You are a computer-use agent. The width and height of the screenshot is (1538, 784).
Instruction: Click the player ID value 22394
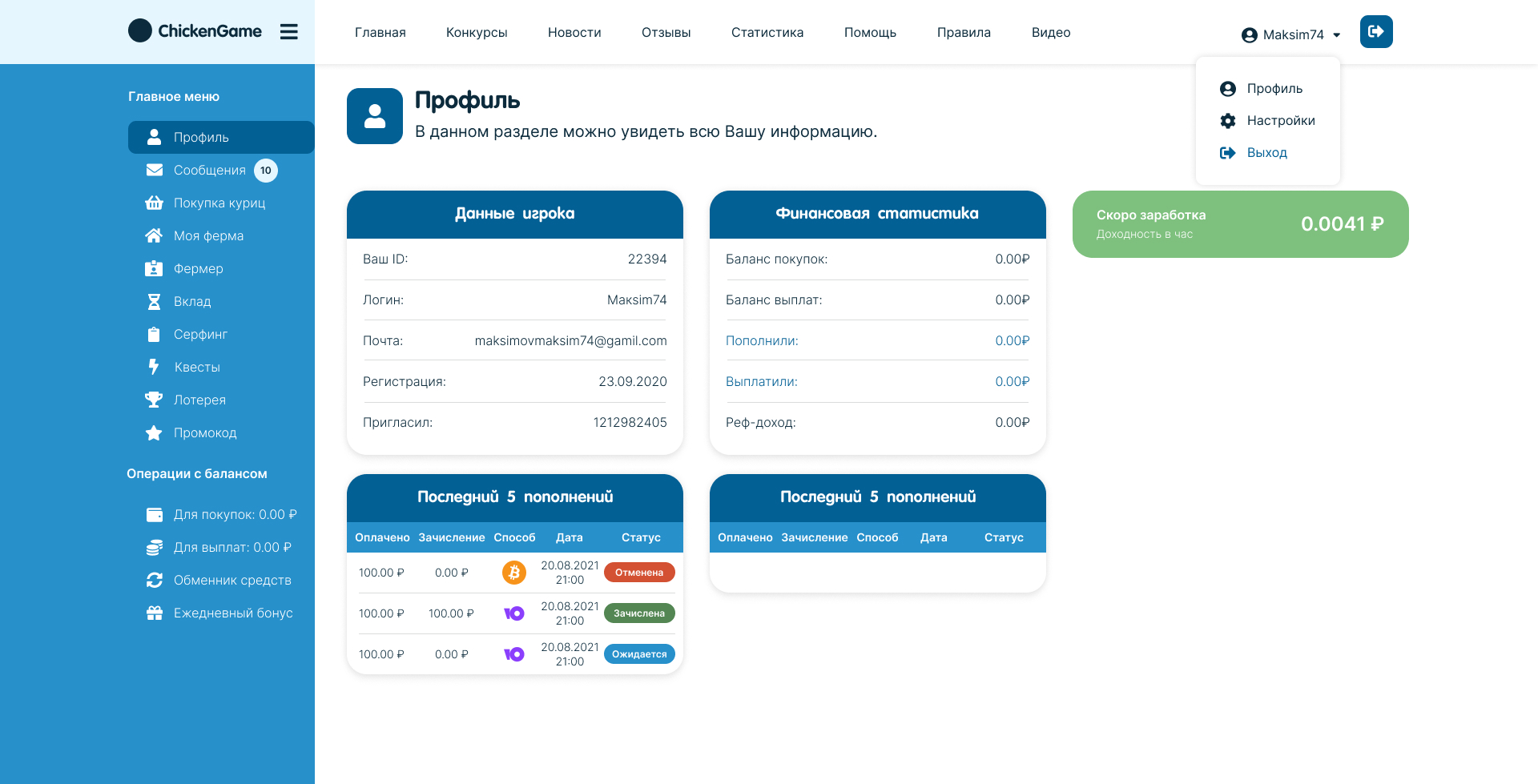coord(647,259)
